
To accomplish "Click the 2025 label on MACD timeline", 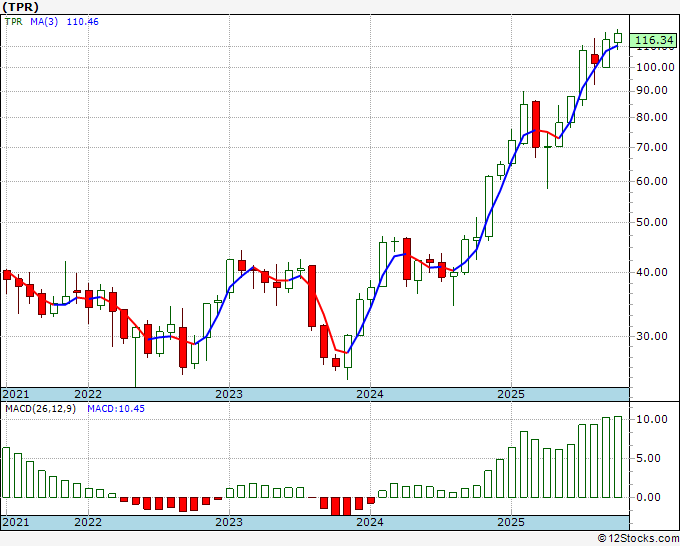I will click(511, 522).
